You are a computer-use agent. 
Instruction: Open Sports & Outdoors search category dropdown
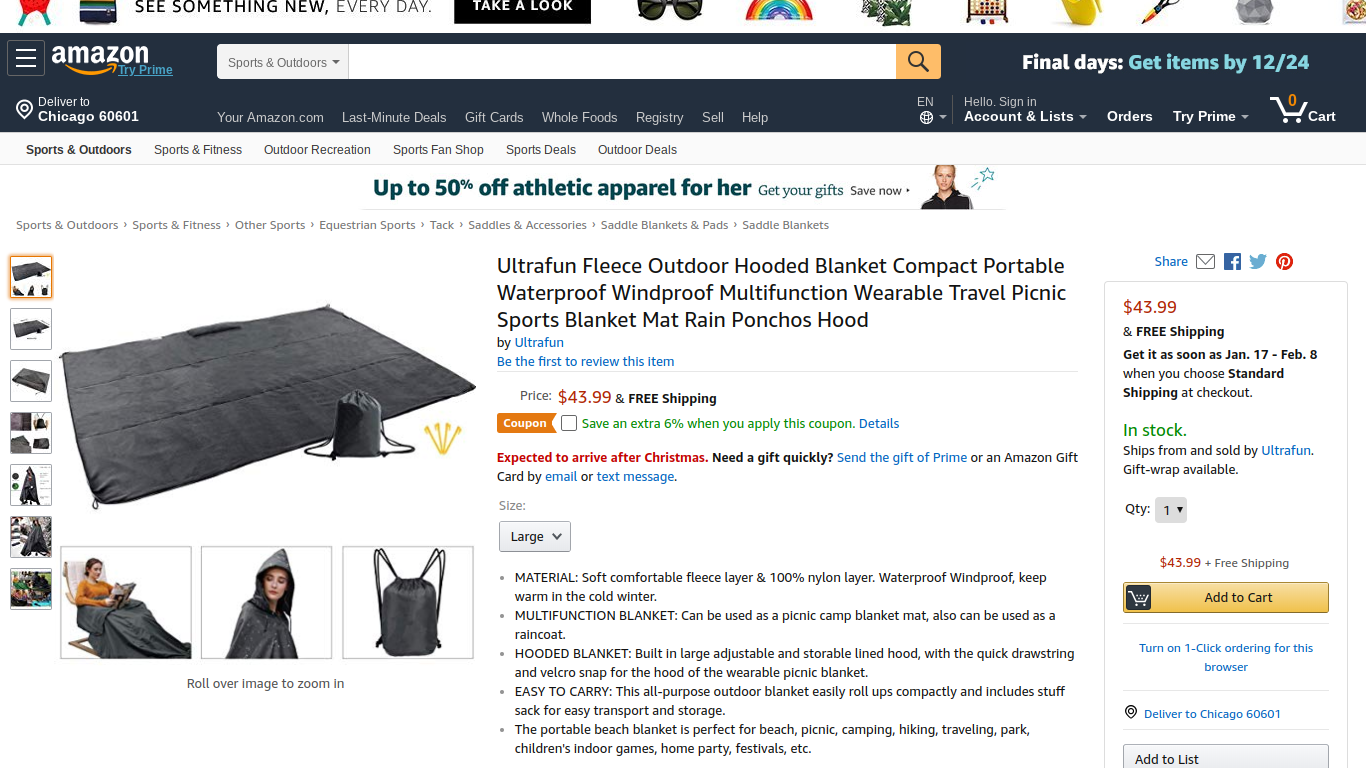tap(283, 62)
